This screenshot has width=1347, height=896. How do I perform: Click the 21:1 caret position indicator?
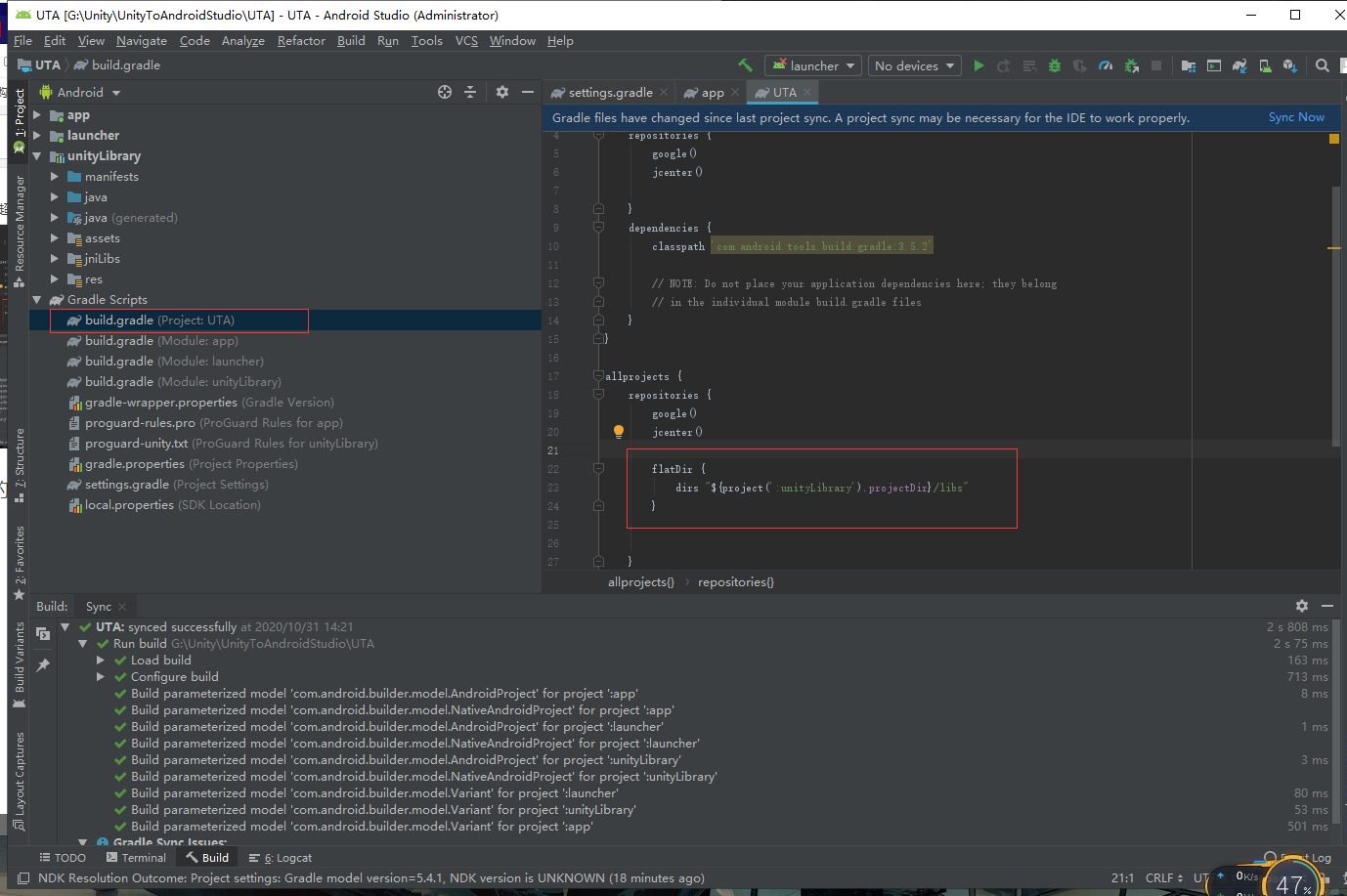(1122, 878)
